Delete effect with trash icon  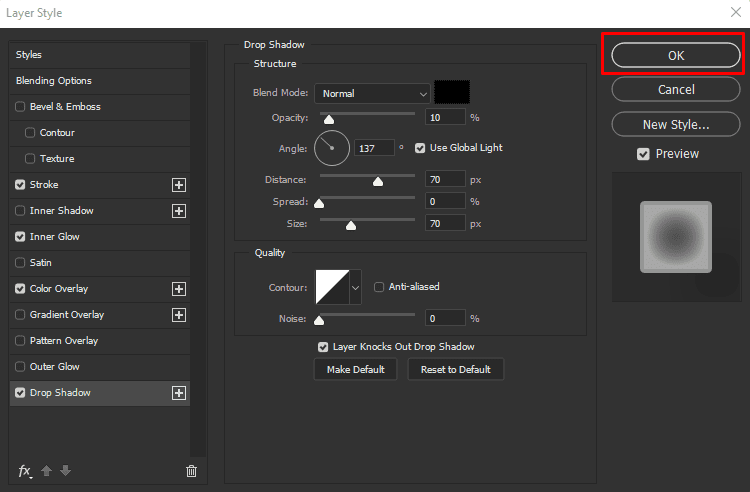[x=191, y=471]
